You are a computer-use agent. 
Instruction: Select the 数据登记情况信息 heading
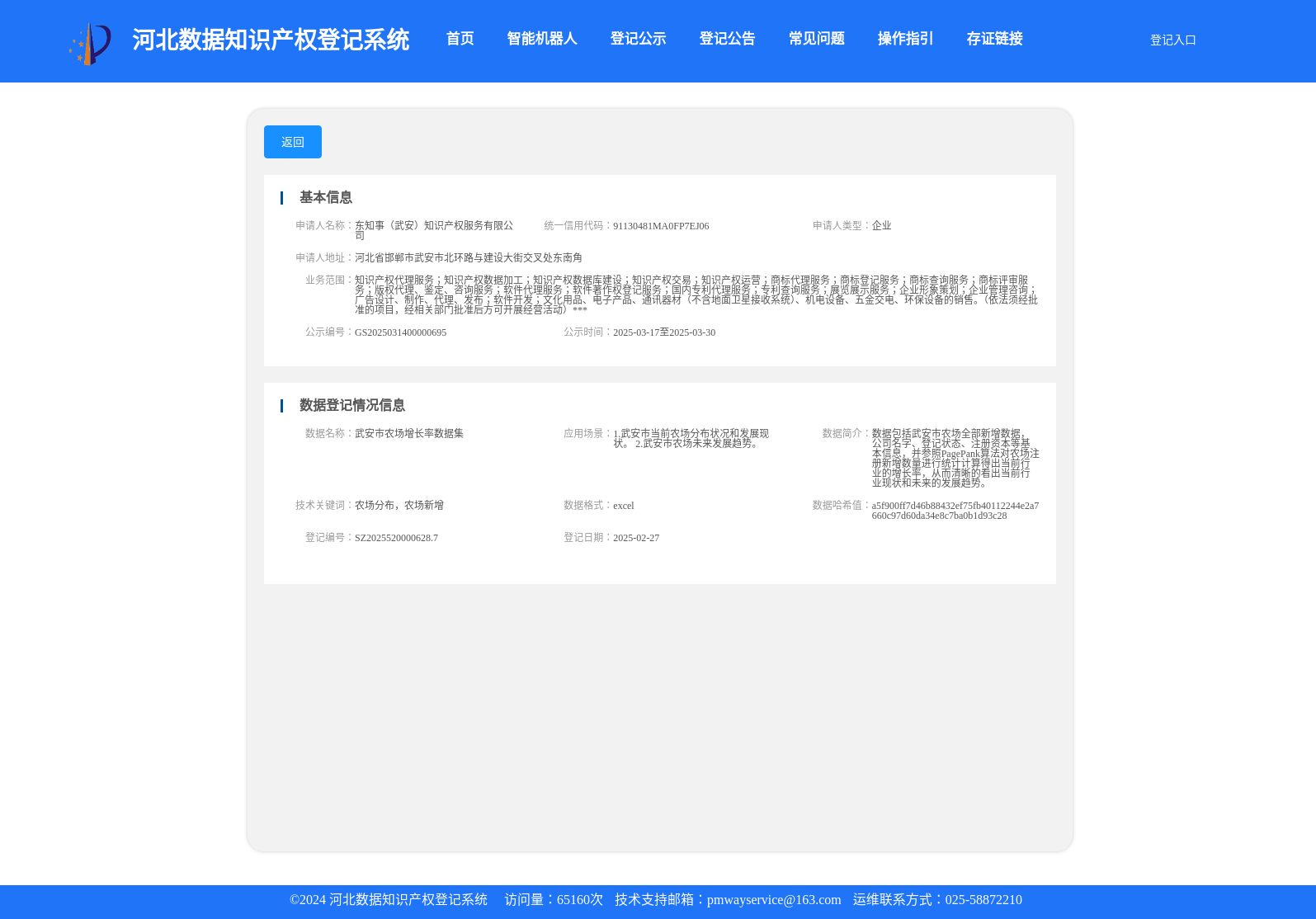tap(352, 405)
